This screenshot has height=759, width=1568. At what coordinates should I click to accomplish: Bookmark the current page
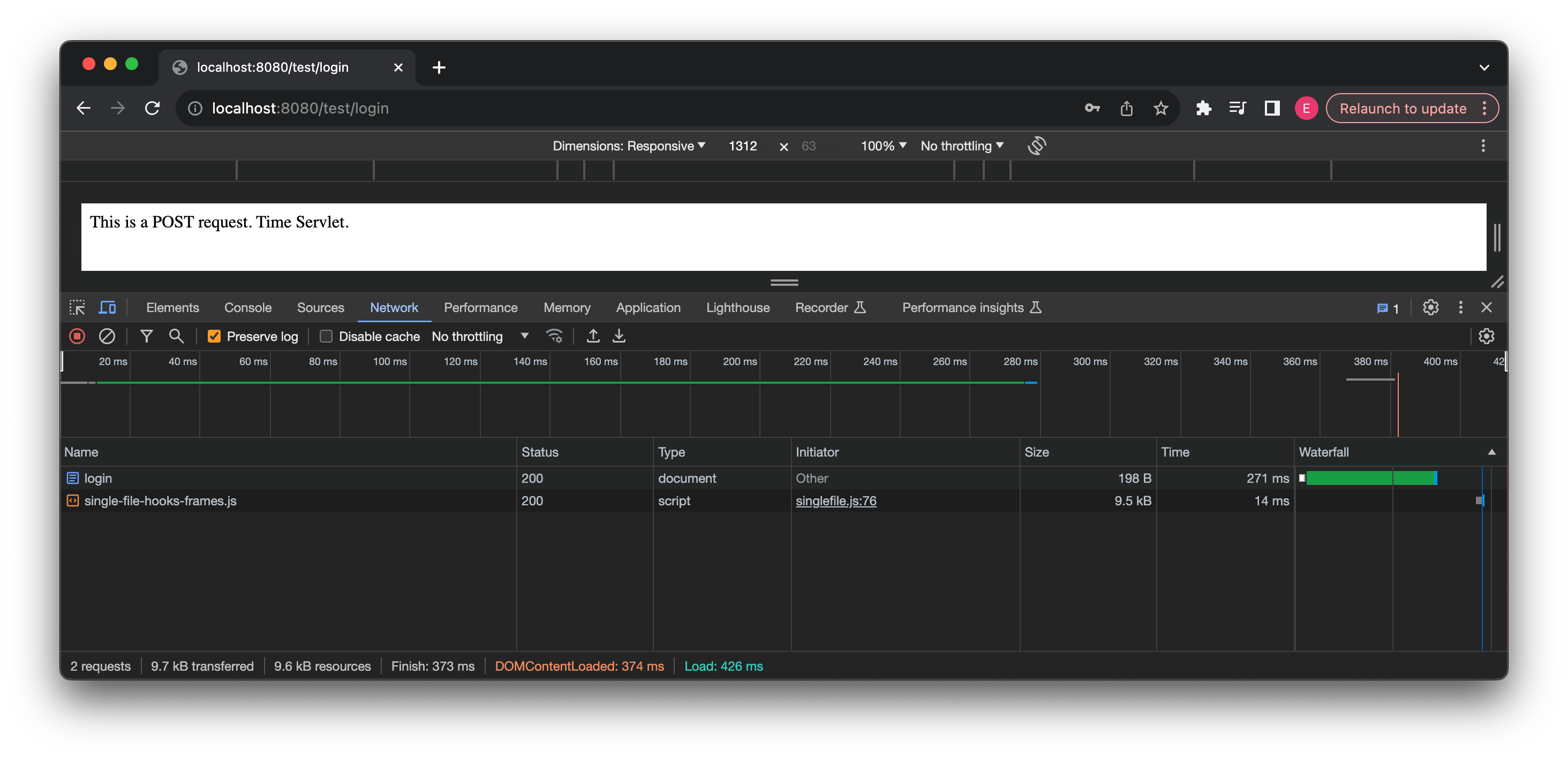click(x=1160, y=108)
